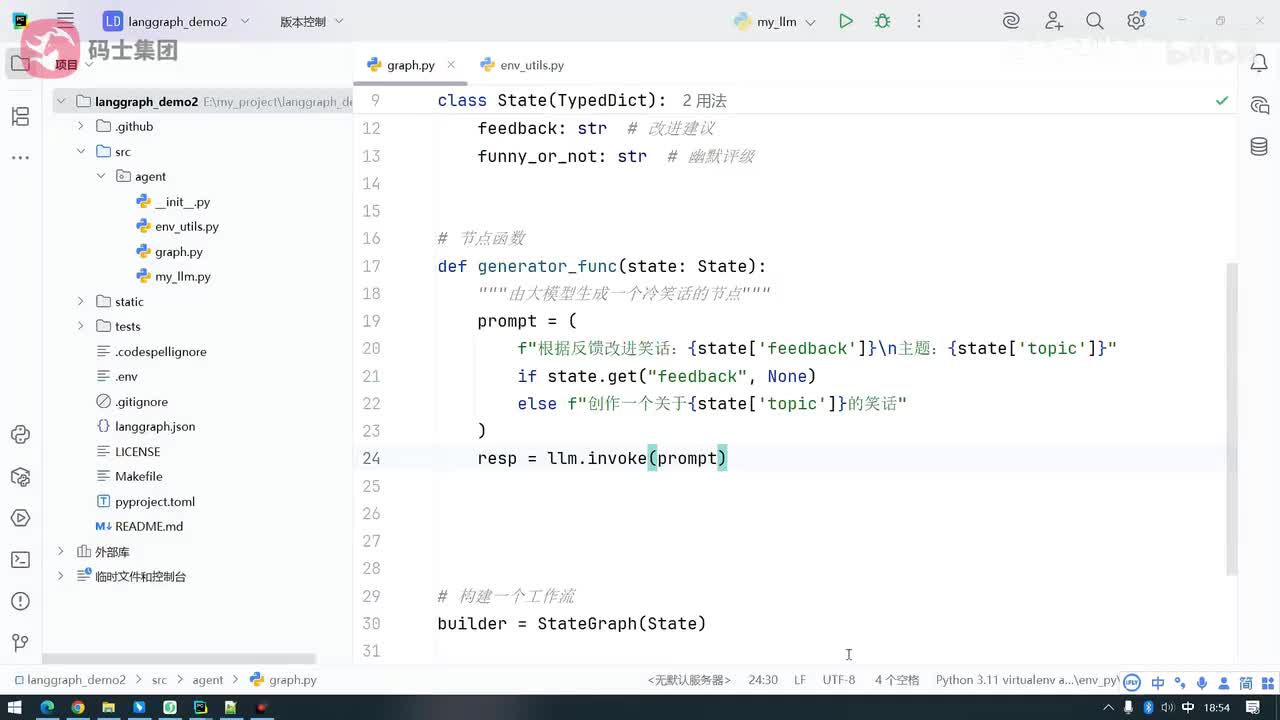Screen dimensions: 1280x720
Task: Open the Git version control tool window
Action: pos(20,643)
